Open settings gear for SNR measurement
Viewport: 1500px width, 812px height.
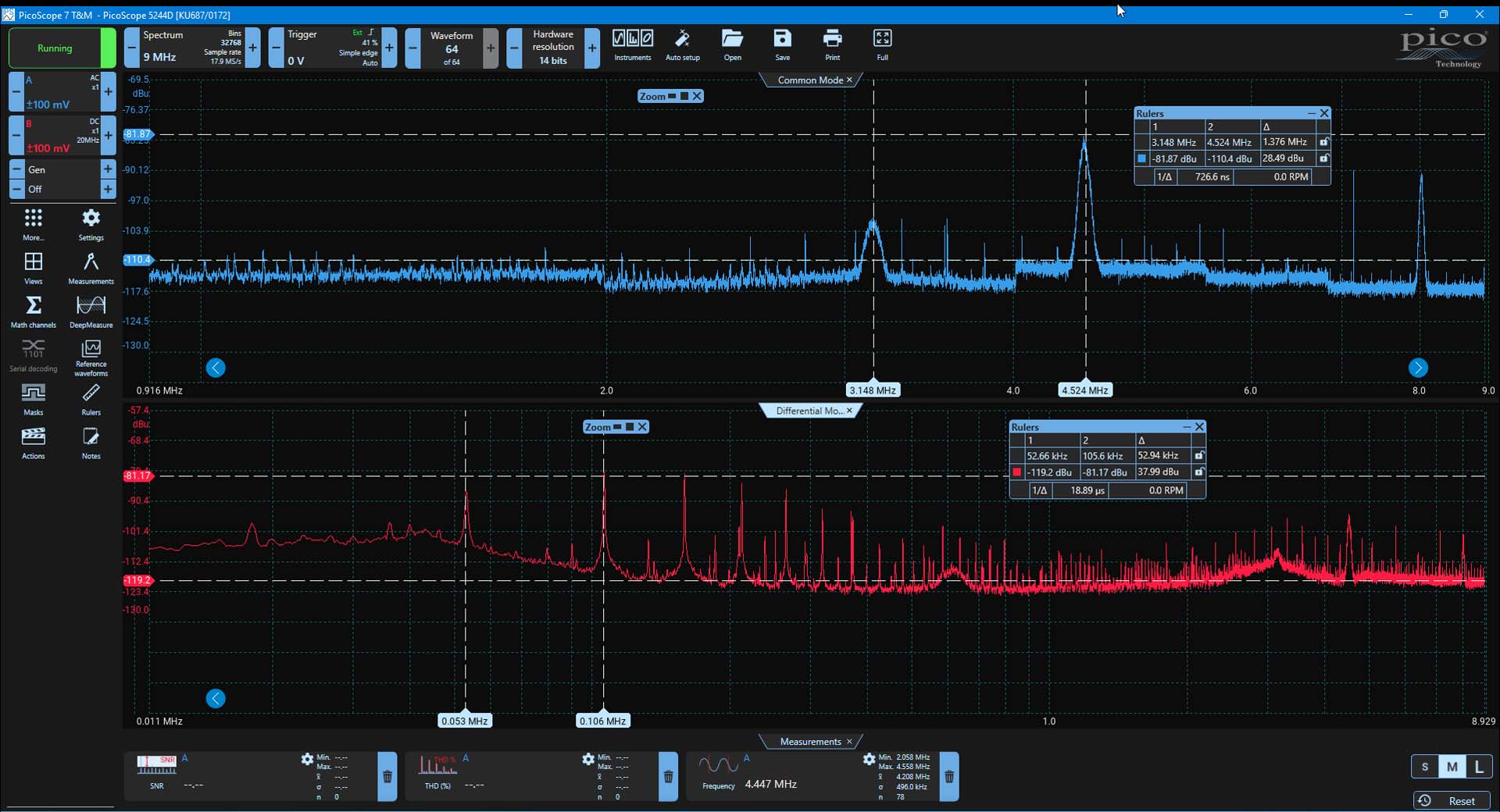[x=307, y=759]
